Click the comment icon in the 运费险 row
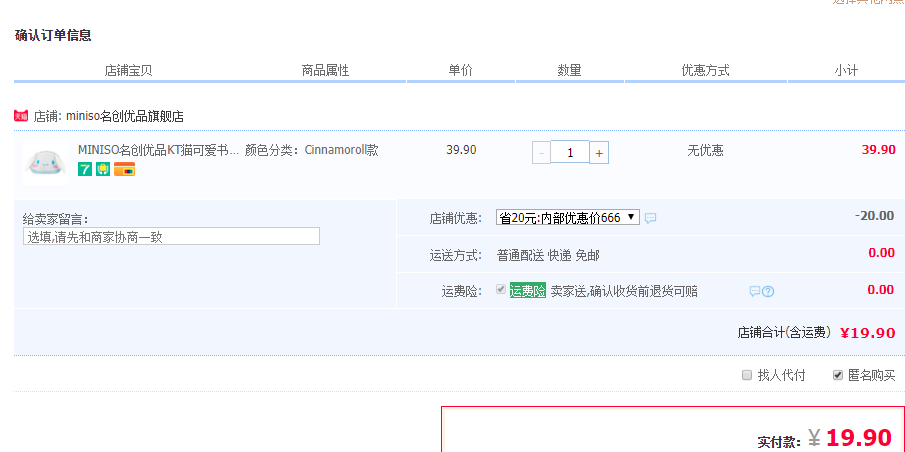This screenshot has width=905, height=452. (x=754, y=291)
